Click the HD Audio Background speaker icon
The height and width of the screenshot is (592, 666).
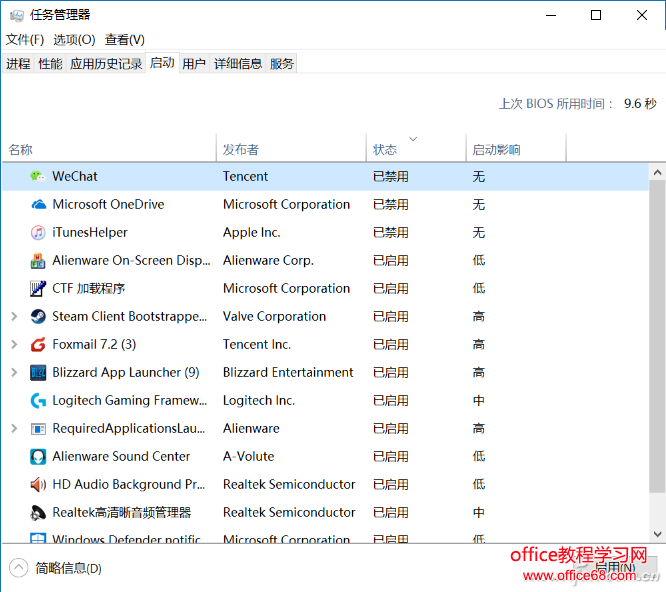pos(38,485)
